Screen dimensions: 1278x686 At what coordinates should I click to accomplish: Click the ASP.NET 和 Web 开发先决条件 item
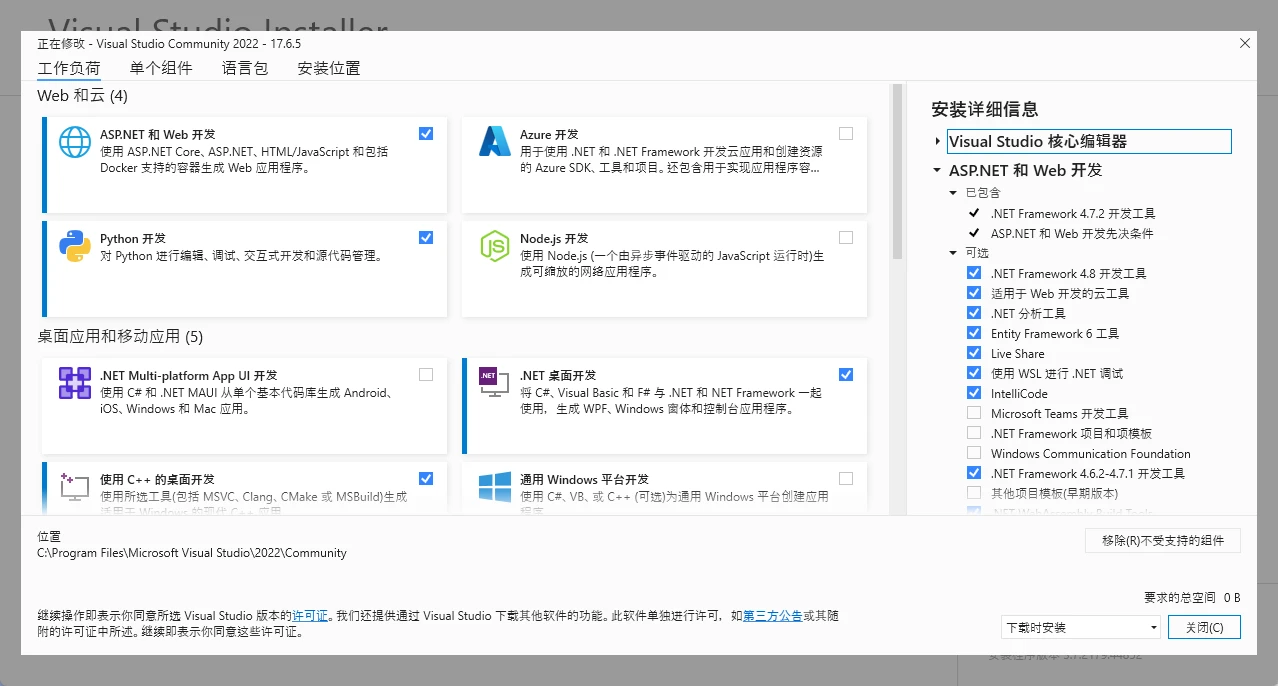pos(1072,233)
